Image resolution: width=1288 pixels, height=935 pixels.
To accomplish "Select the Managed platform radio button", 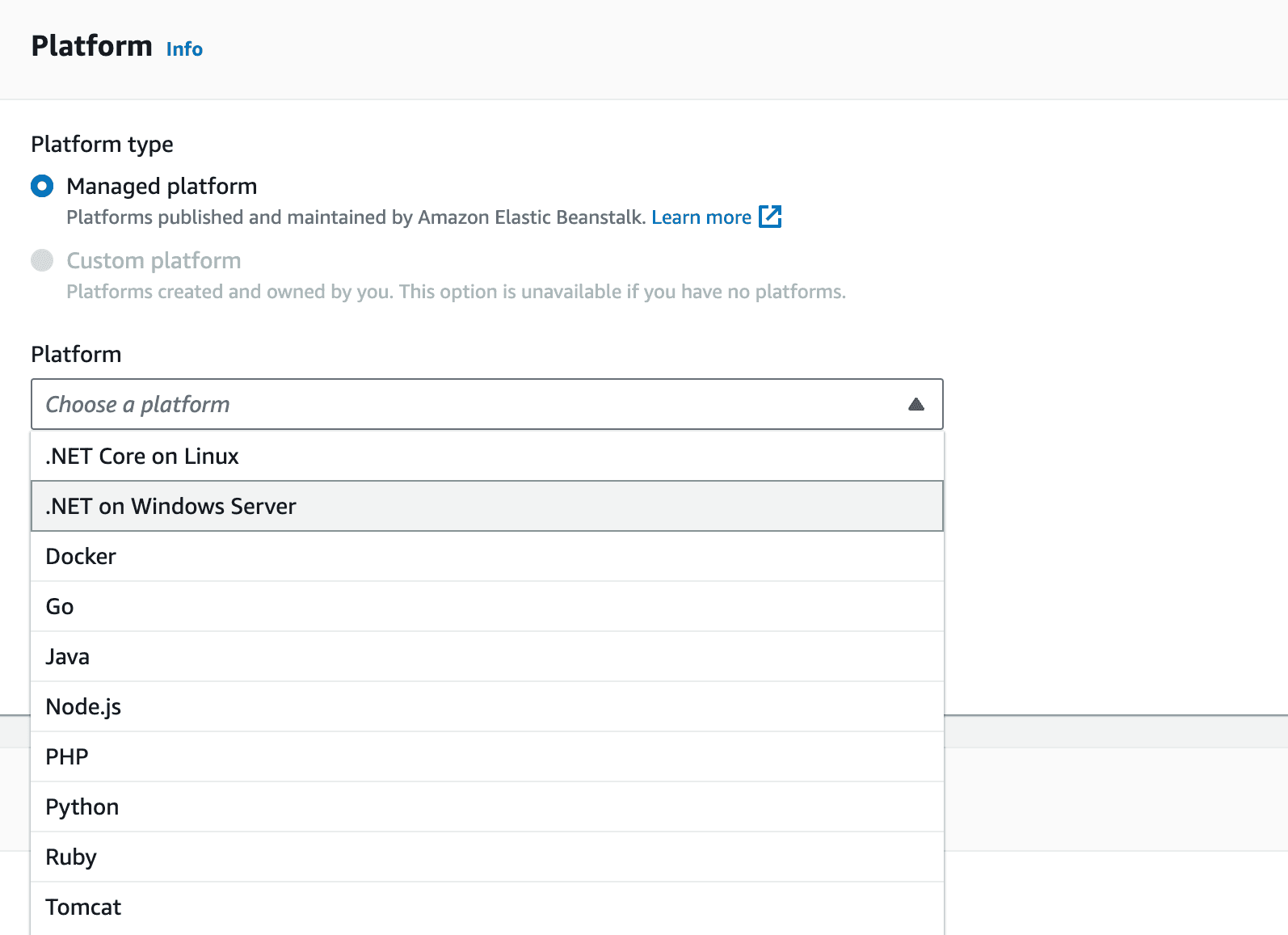I will 42,186.
